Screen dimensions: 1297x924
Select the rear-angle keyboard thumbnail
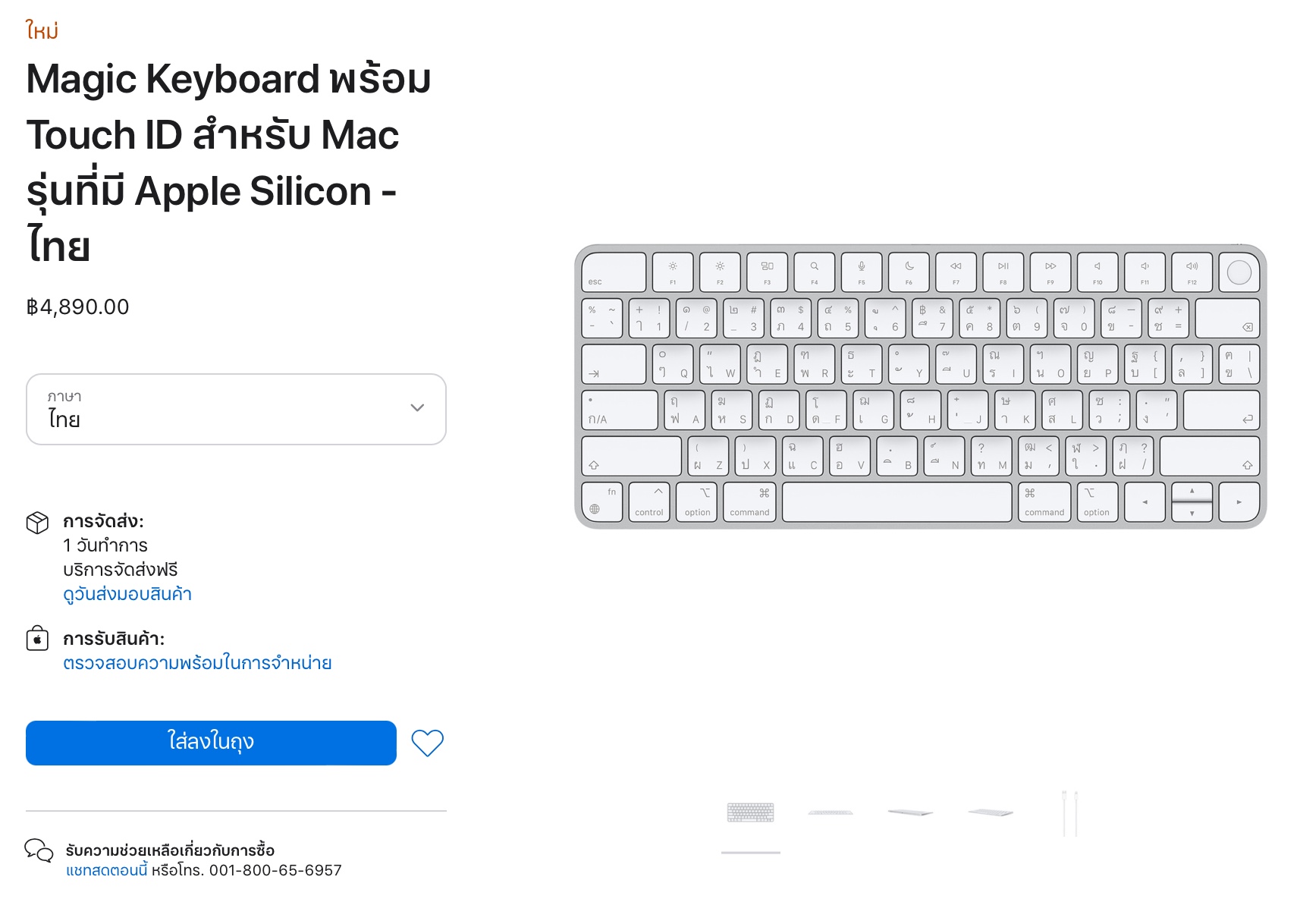pos(910,812)
